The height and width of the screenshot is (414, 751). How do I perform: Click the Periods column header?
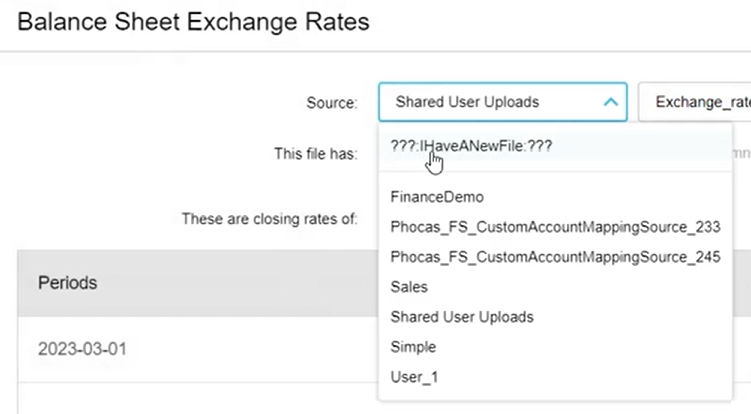[x=68, y=283]
